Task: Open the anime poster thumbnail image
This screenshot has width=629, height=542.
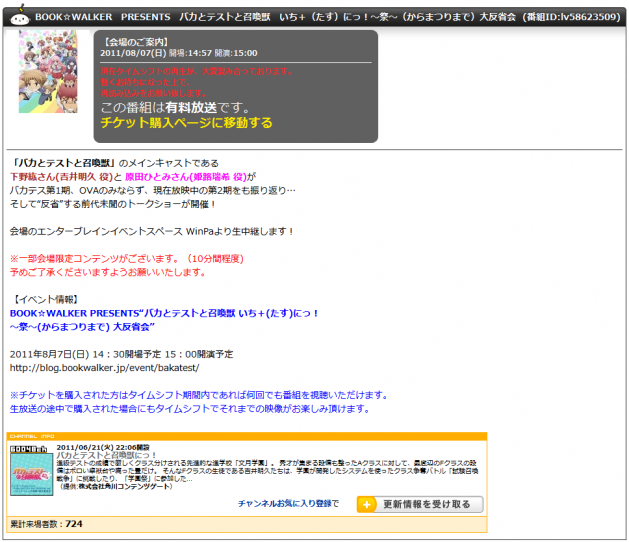Action: point(48,71)
